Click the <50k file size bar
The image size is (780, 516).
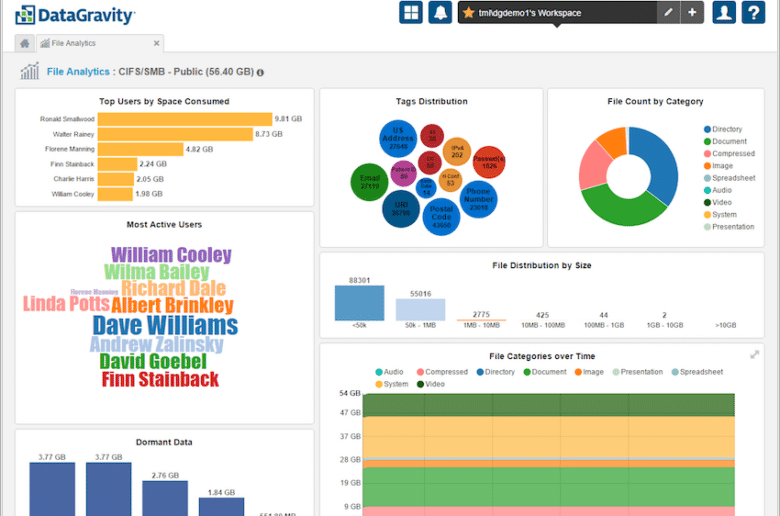point(359,303)
